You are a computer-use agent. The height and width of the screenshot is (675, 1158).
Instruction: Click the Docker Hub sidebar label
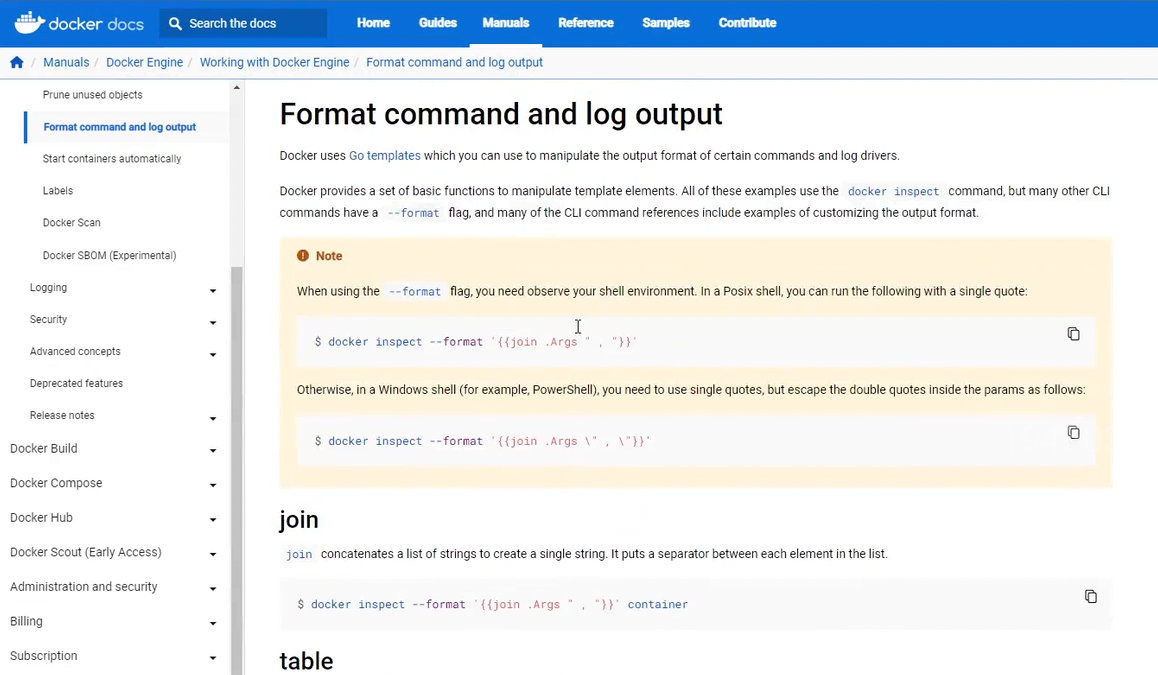coord(41,518)
